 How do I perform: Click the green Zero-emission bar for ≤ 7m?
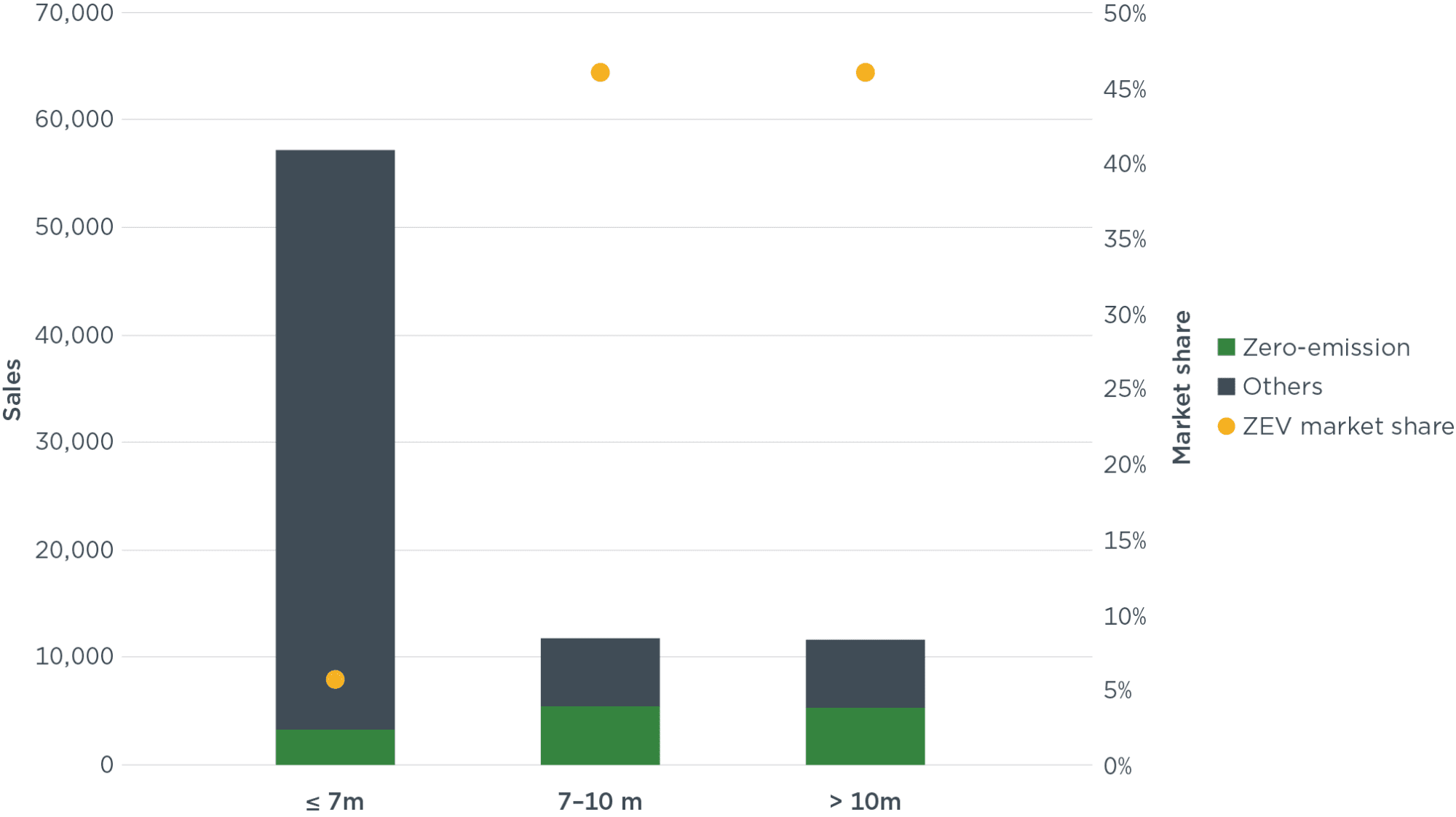(335, 747)
